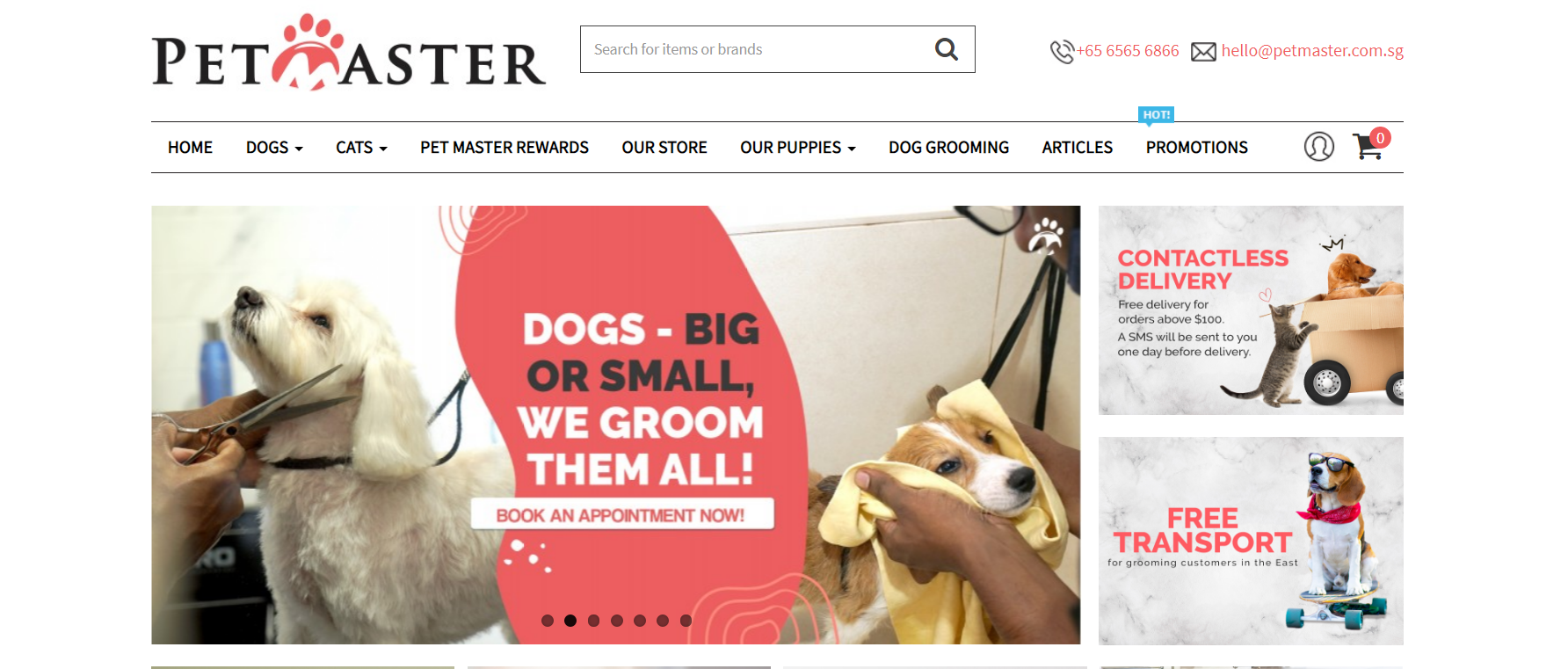1568x669 pixels.
Task: Click the search for items field
Action: pos(756,49)
